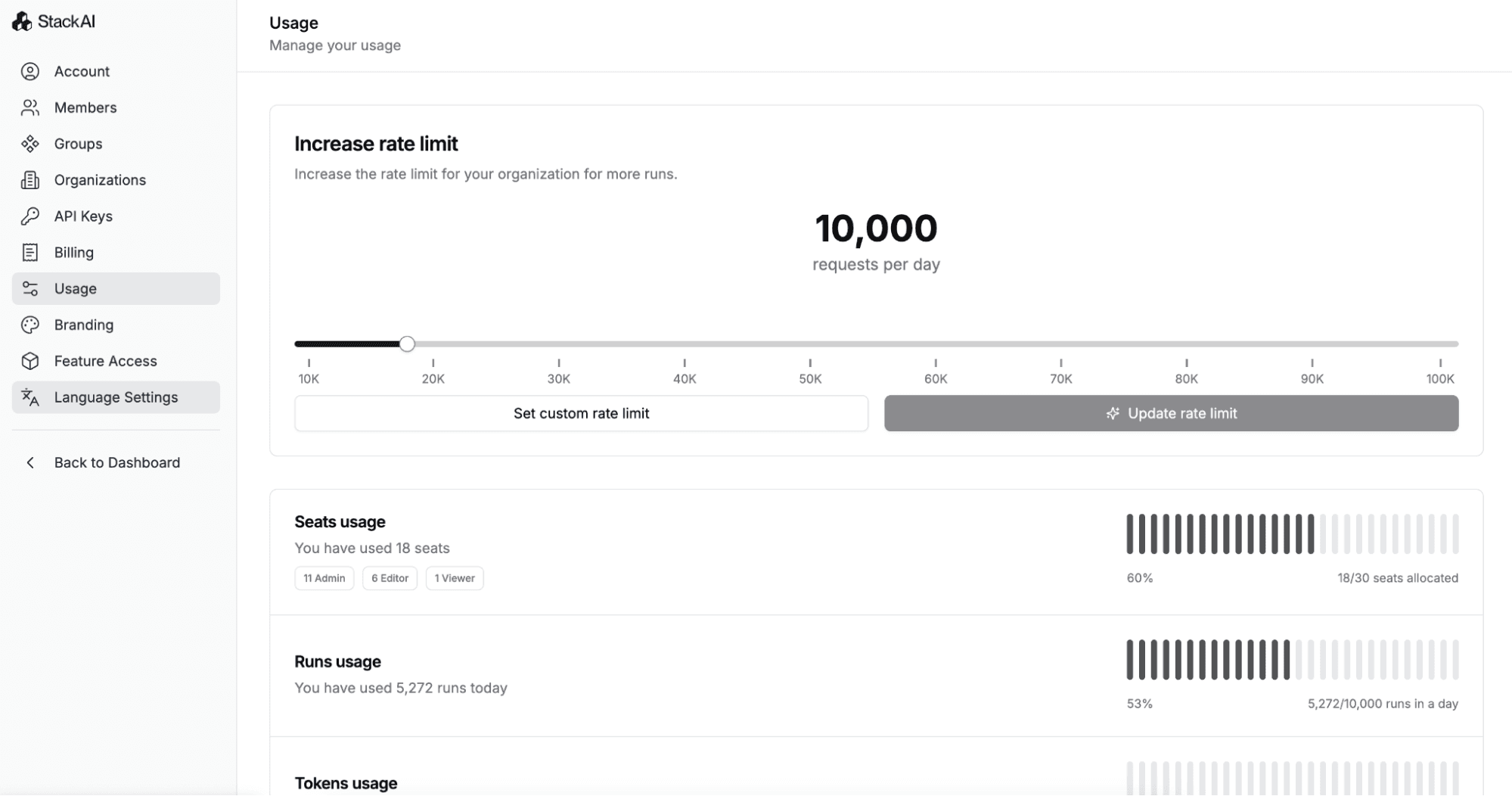This screenshot has width=1512, height=796.
Task: Click Set custom rate limit button
Action: coord(581,414)
